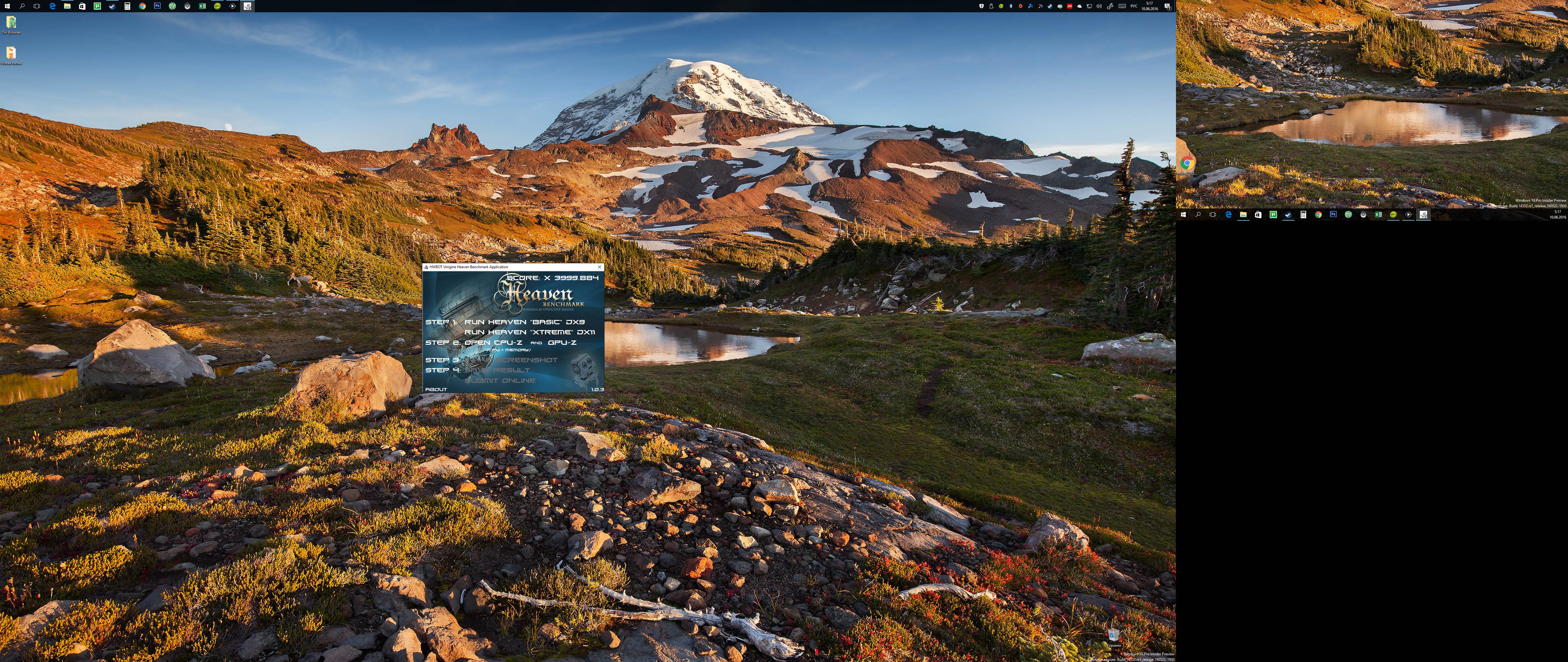Open volume control tray icon

click(1099, 6)
